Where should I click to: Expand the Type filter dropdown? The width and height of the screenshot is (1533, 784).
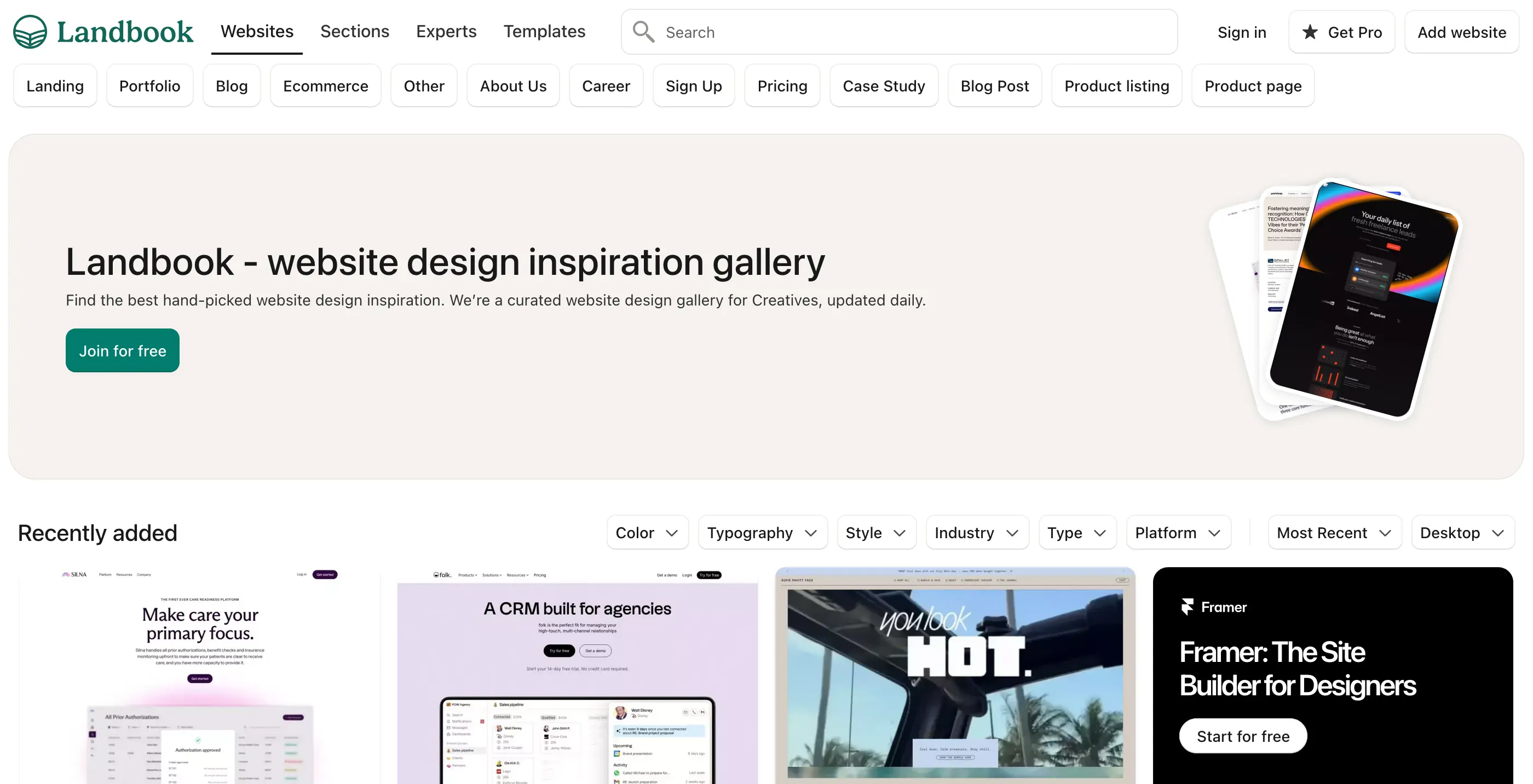(1077, 532)
